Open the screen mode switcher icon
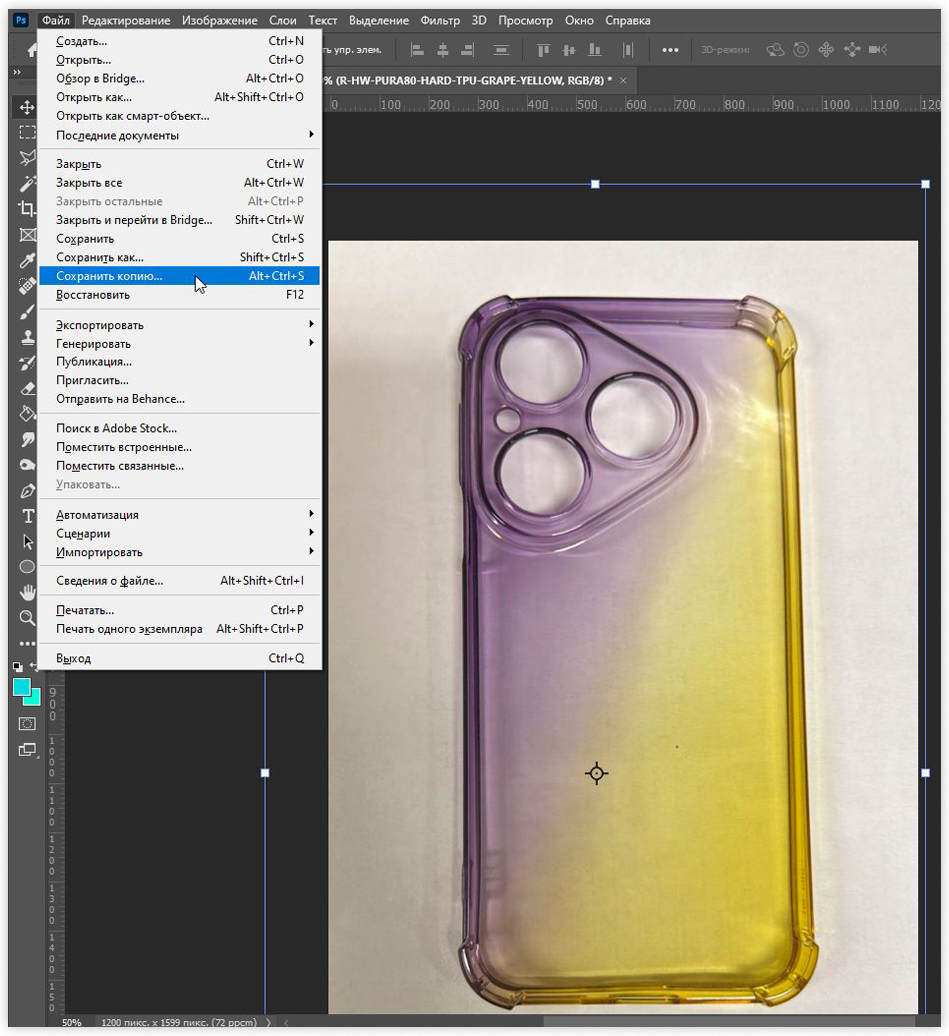 point(27,750)
